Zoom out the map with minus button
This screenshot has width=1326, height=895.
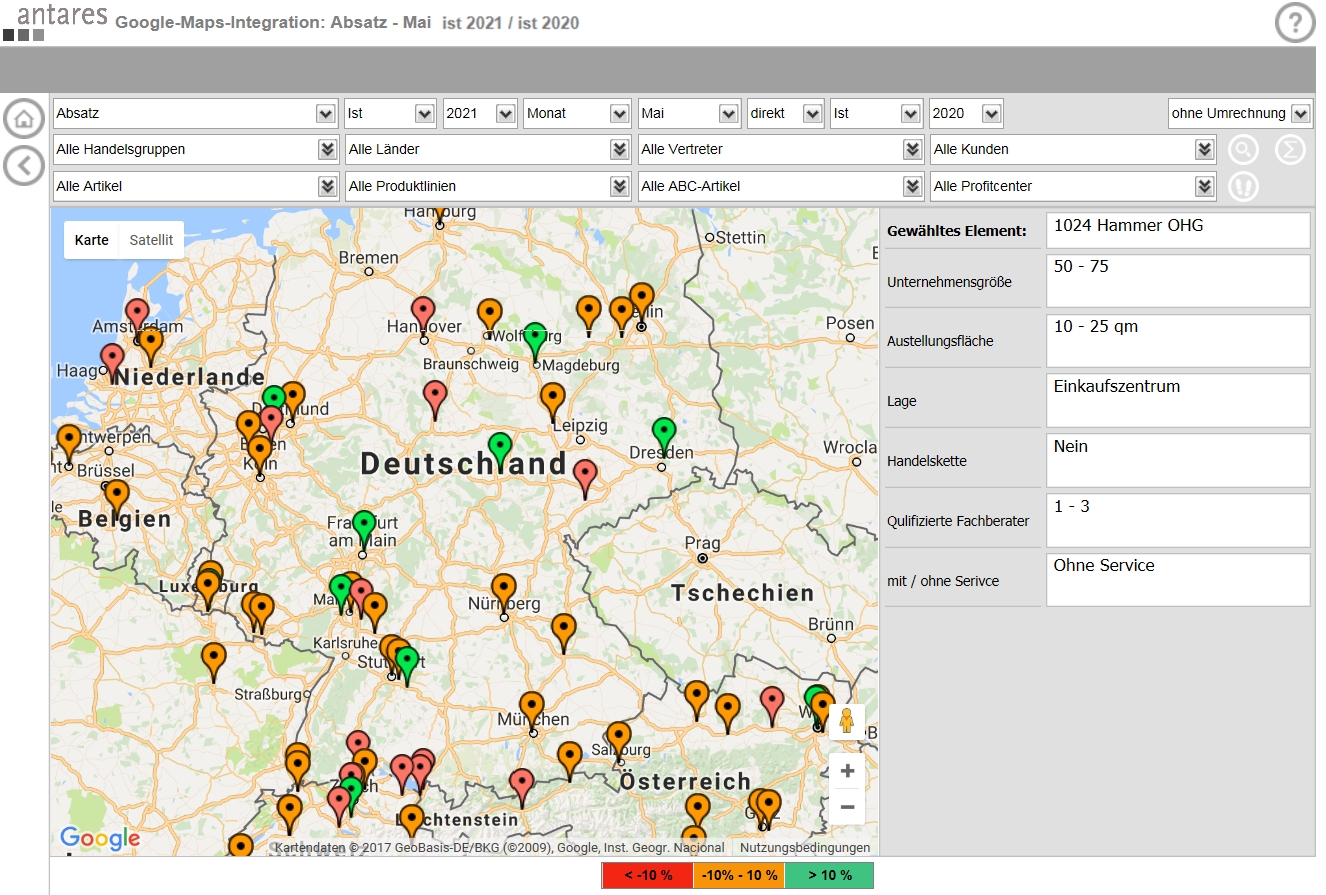point(847,807)
